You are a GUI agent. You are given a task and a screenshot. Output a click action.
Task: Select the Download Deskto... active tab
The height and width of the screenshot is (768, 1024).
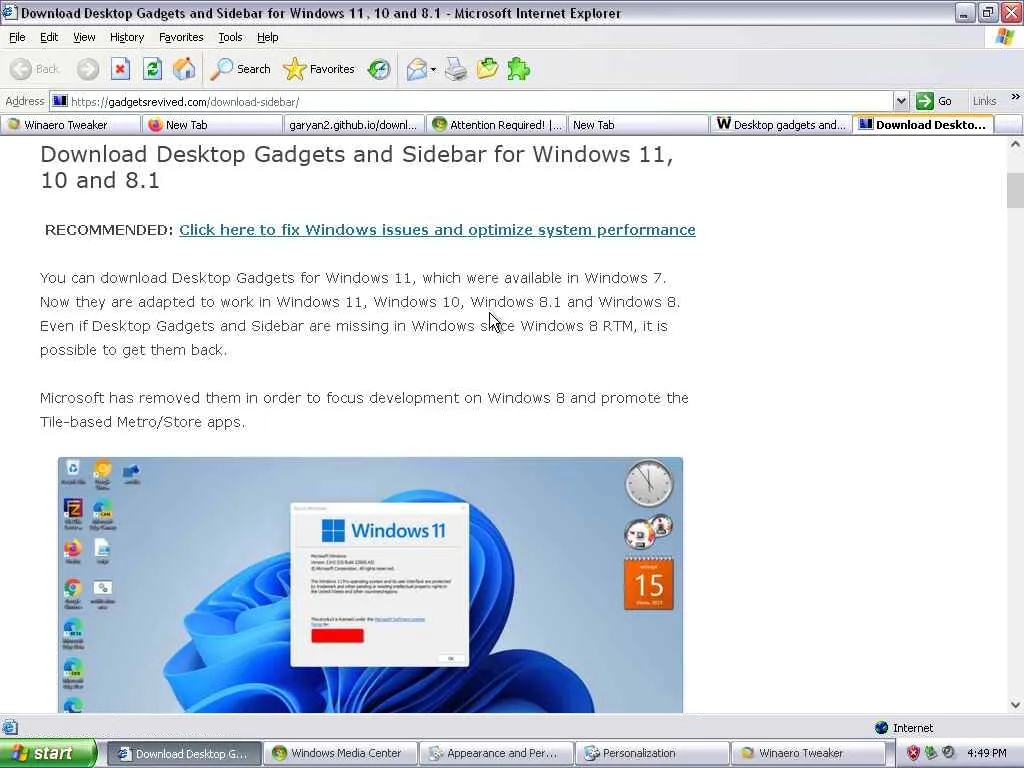point(923,125)
